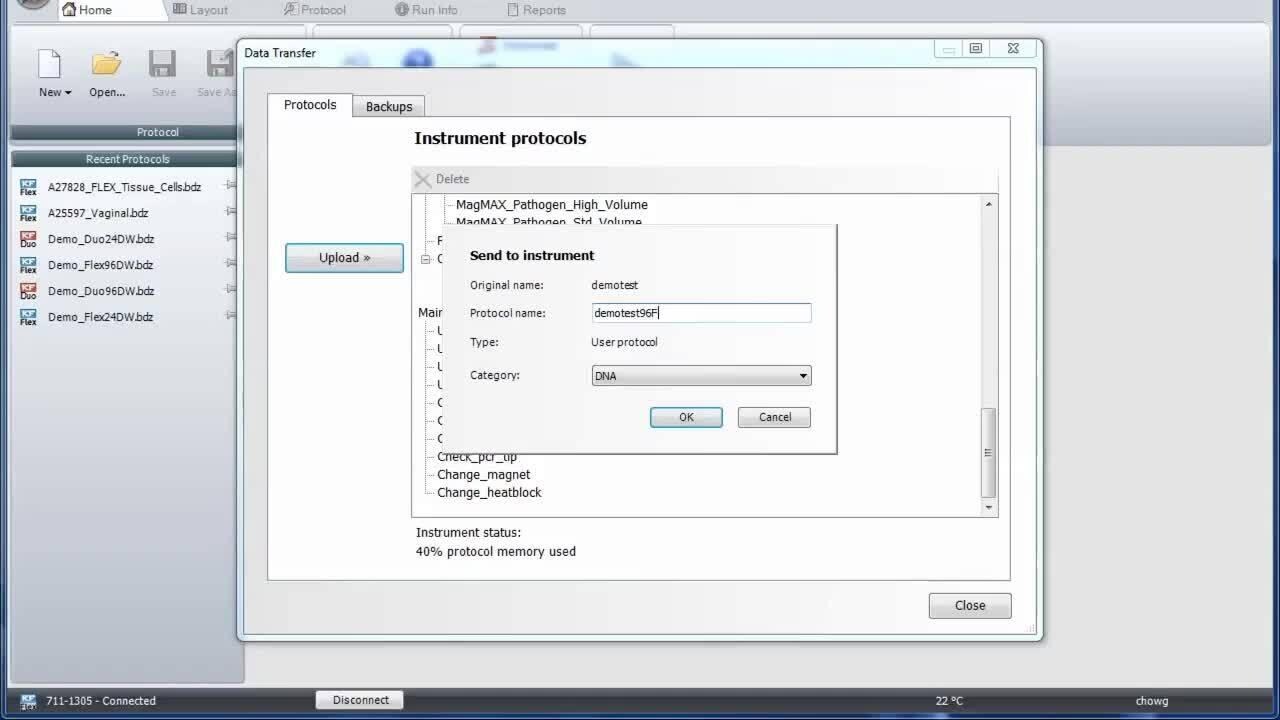Pin the Demo_Flex24DW.bdz protocol
This screenshot has height=720, width=1280.
(231, 316)
